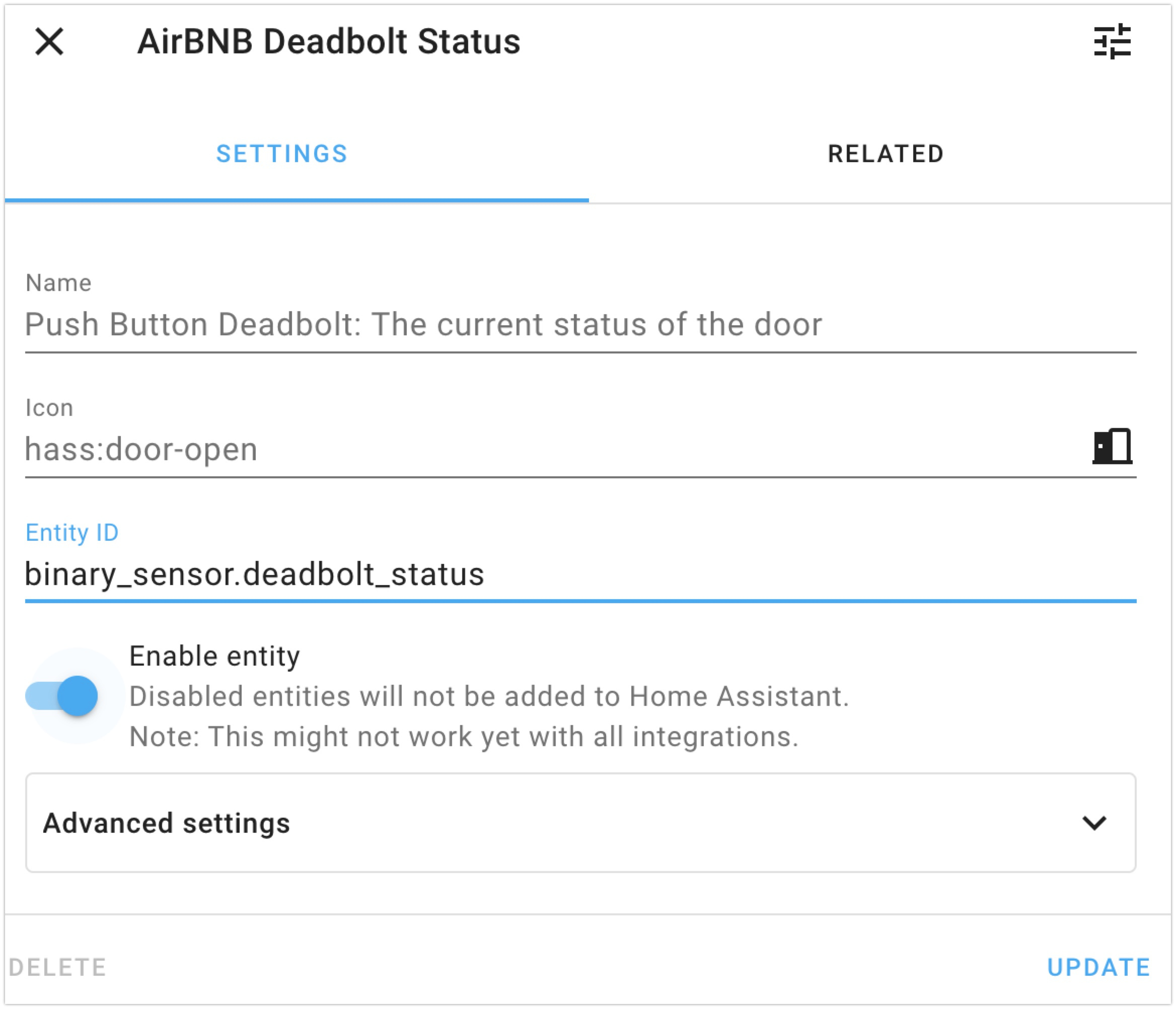Focus the Icon field containing hass:door-open
The width and height of the screenshot is (1176, 1009).
511,450
